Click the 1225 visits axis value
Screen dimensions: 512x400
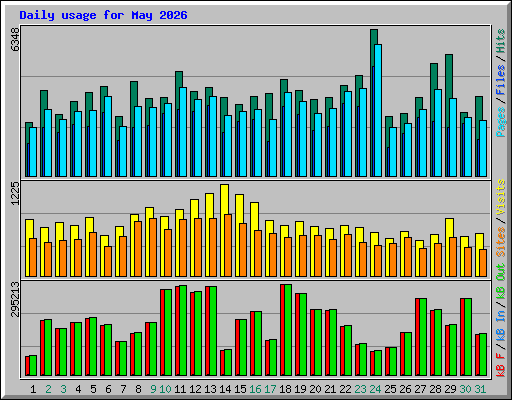tap(15, 193)
